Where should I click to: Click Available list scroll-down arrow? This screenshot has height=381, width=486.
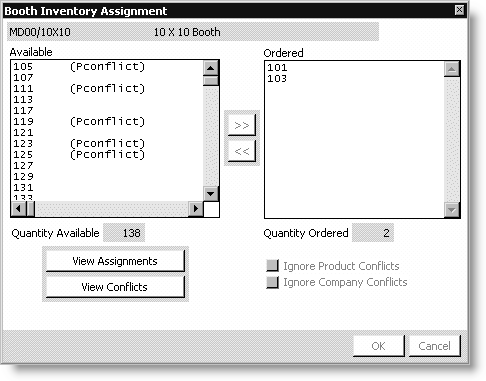click(211, 193)
